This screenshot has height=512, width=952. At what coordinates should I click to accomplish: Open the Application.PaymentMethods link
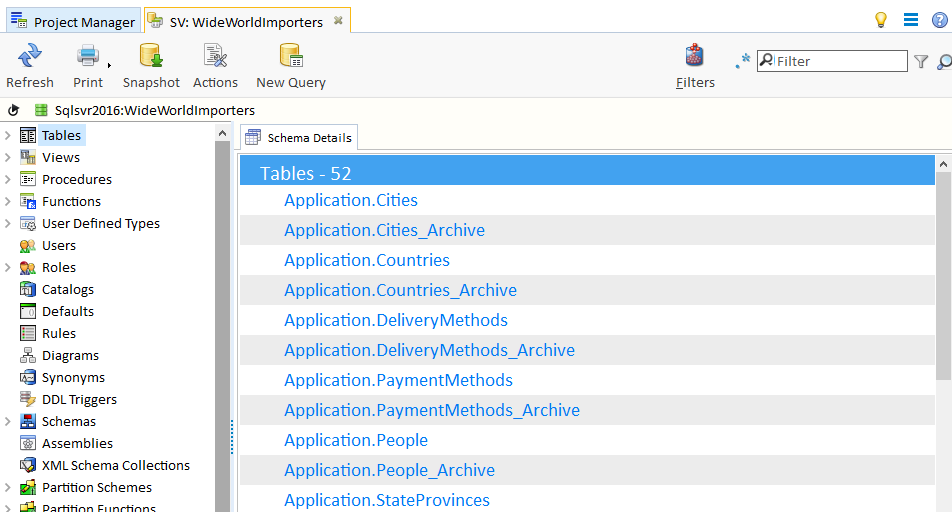[x=398, y=380]
